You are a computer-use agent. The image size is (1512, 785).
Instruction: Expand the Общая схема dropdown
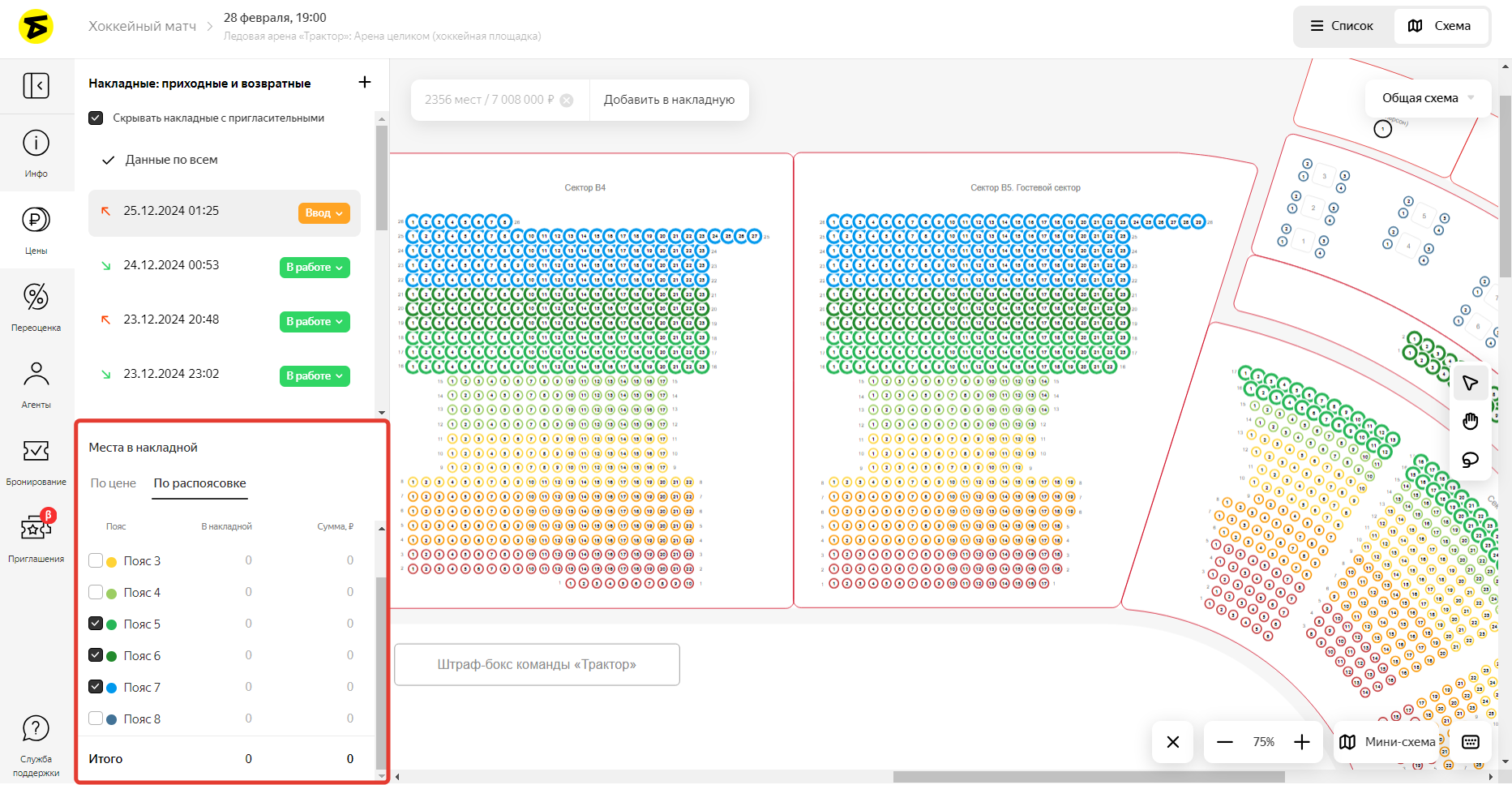pyautogui.click(x=1428, y=98)
